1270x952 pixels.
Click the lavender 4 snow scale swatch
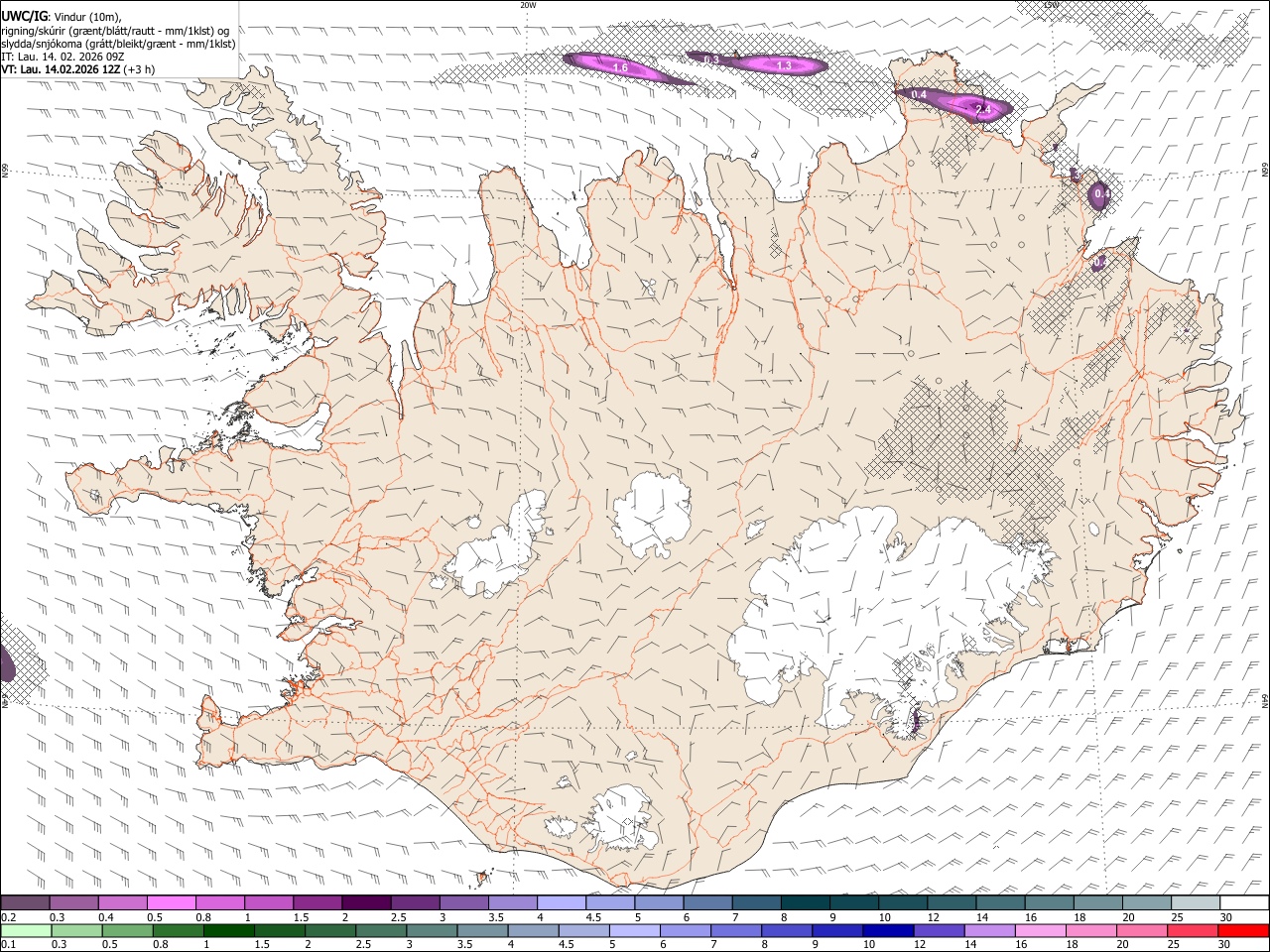click(x=560, y=902)
